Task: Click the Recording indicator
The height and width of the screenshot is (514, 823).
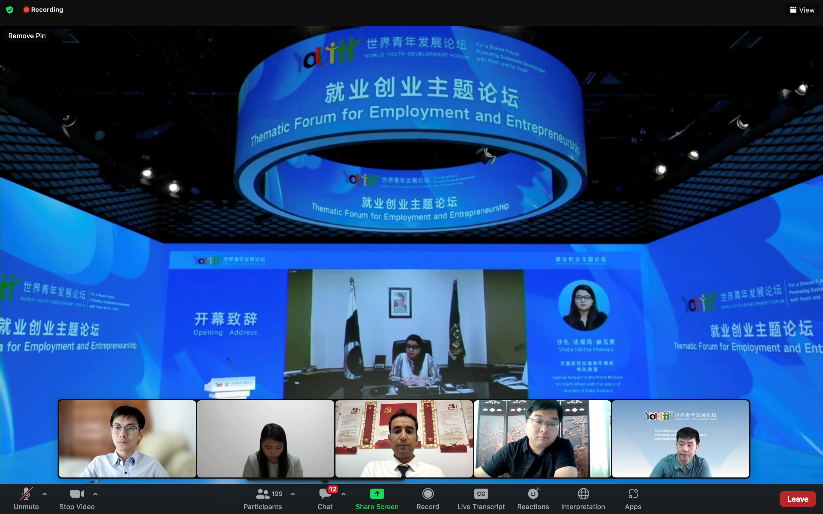Action: click(43, 9)
